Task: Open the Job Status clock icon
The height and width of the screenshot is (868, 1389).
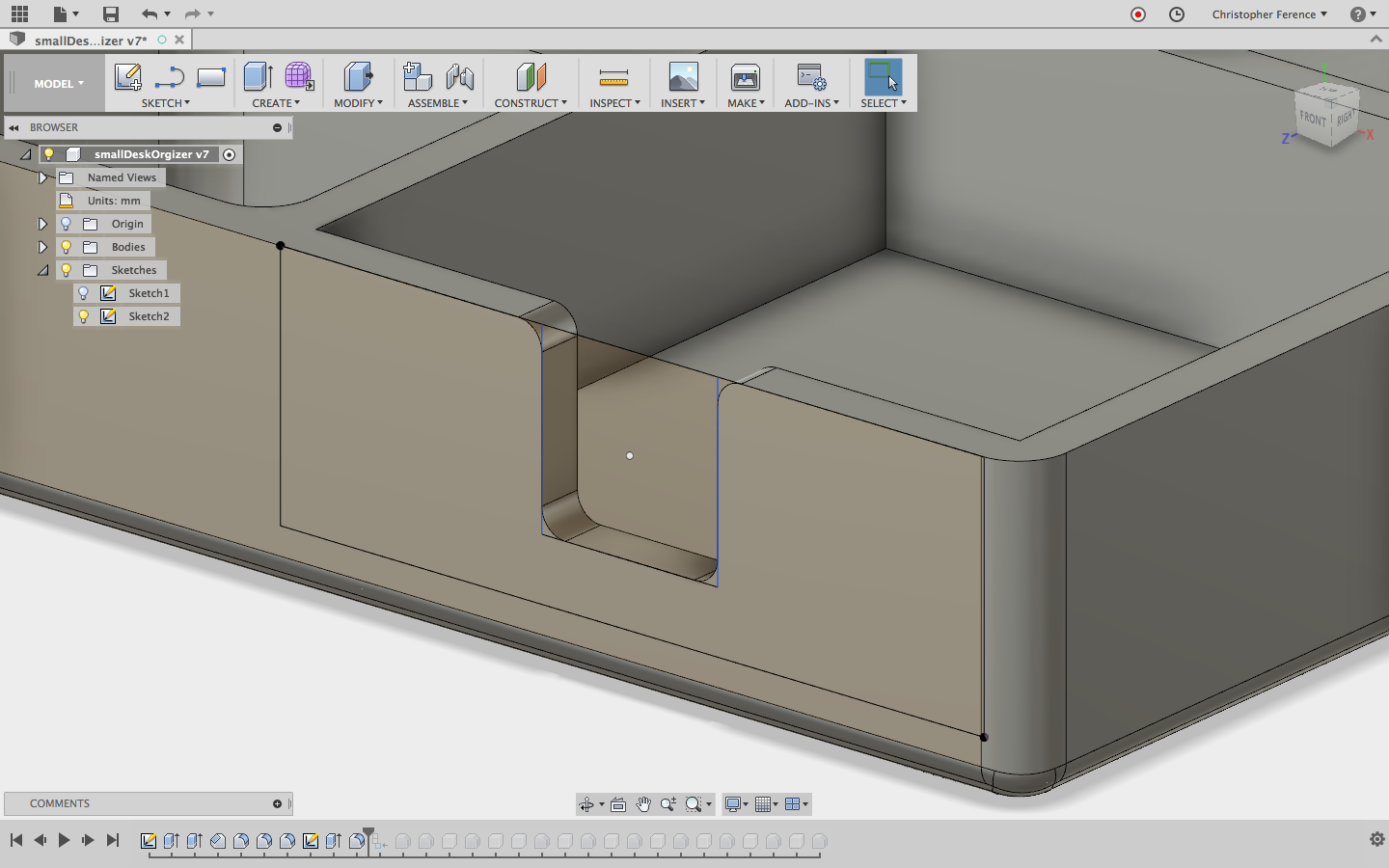Action: pos(1177,14)
